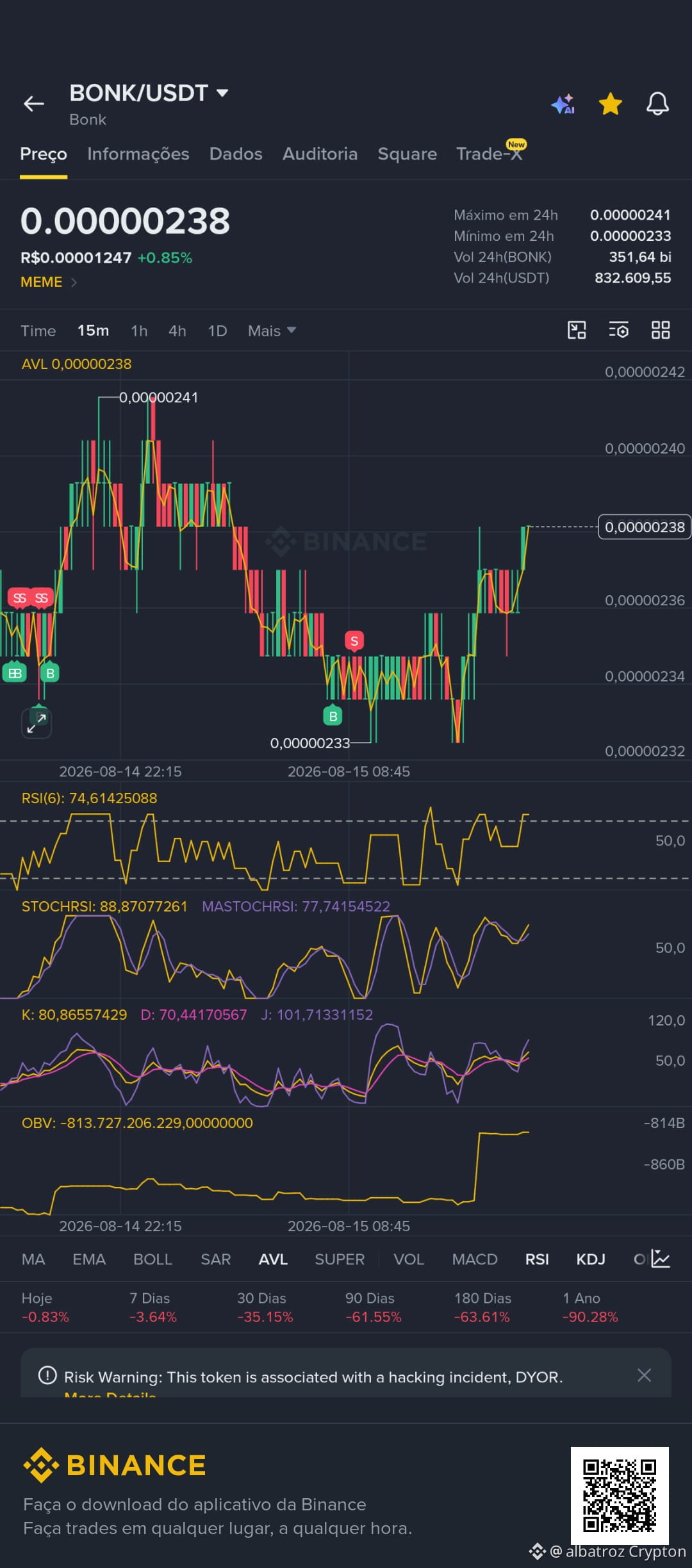
Task: Select the 1 Ano performance period
Action: tap(590, 1307)
